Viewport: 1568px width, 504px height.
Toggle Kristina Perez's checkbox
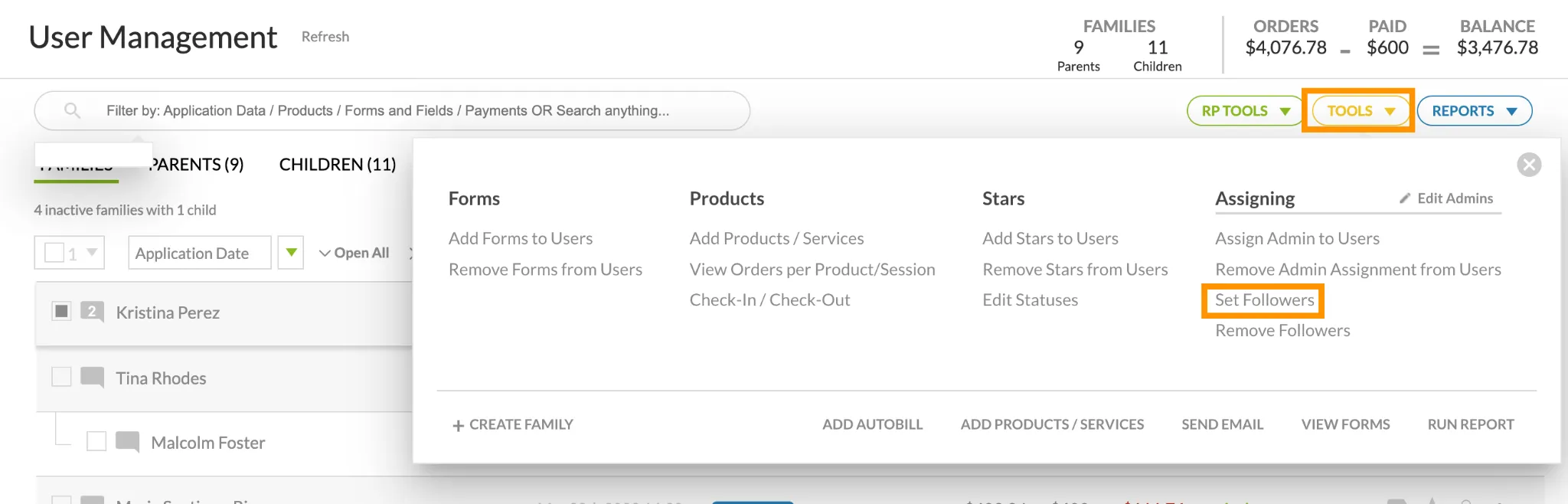pyautogui.click(x=62, y=311)
